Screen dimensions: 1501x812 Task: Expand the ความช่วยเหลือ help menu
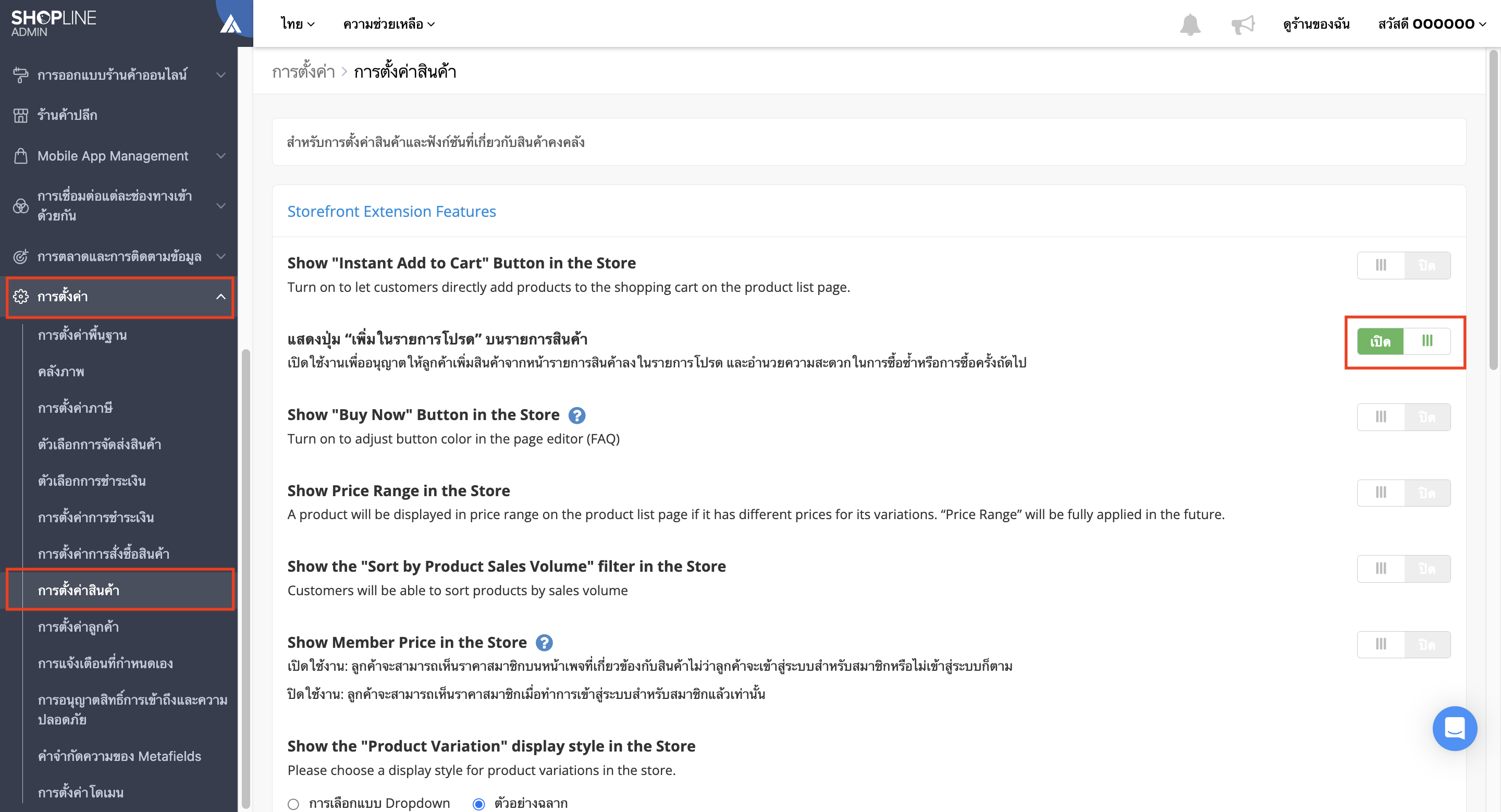pyautogui.click(x=389, y=24)
